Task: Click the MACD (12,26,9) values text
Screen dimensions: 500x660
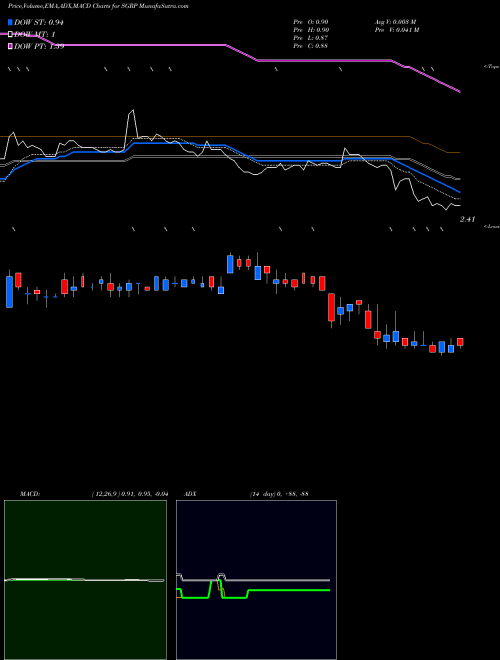Action: (130, 494)
